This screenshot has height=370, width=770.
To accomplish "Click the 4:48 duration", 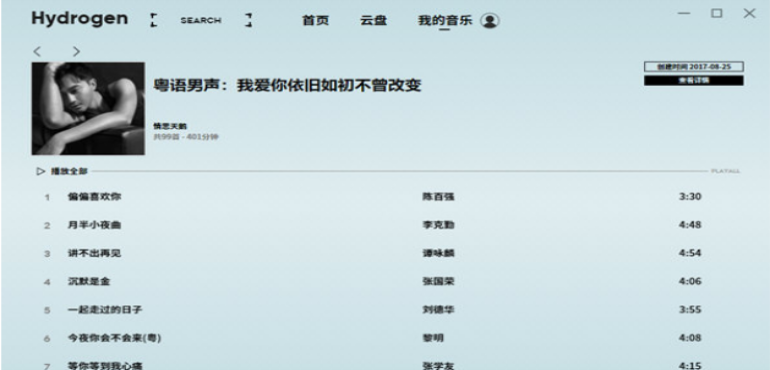I will [690, 225].
